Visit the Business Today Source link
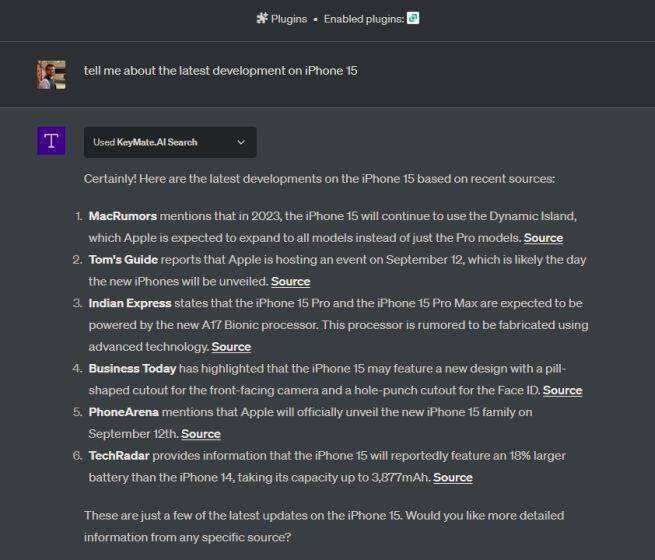 (562, 390)
